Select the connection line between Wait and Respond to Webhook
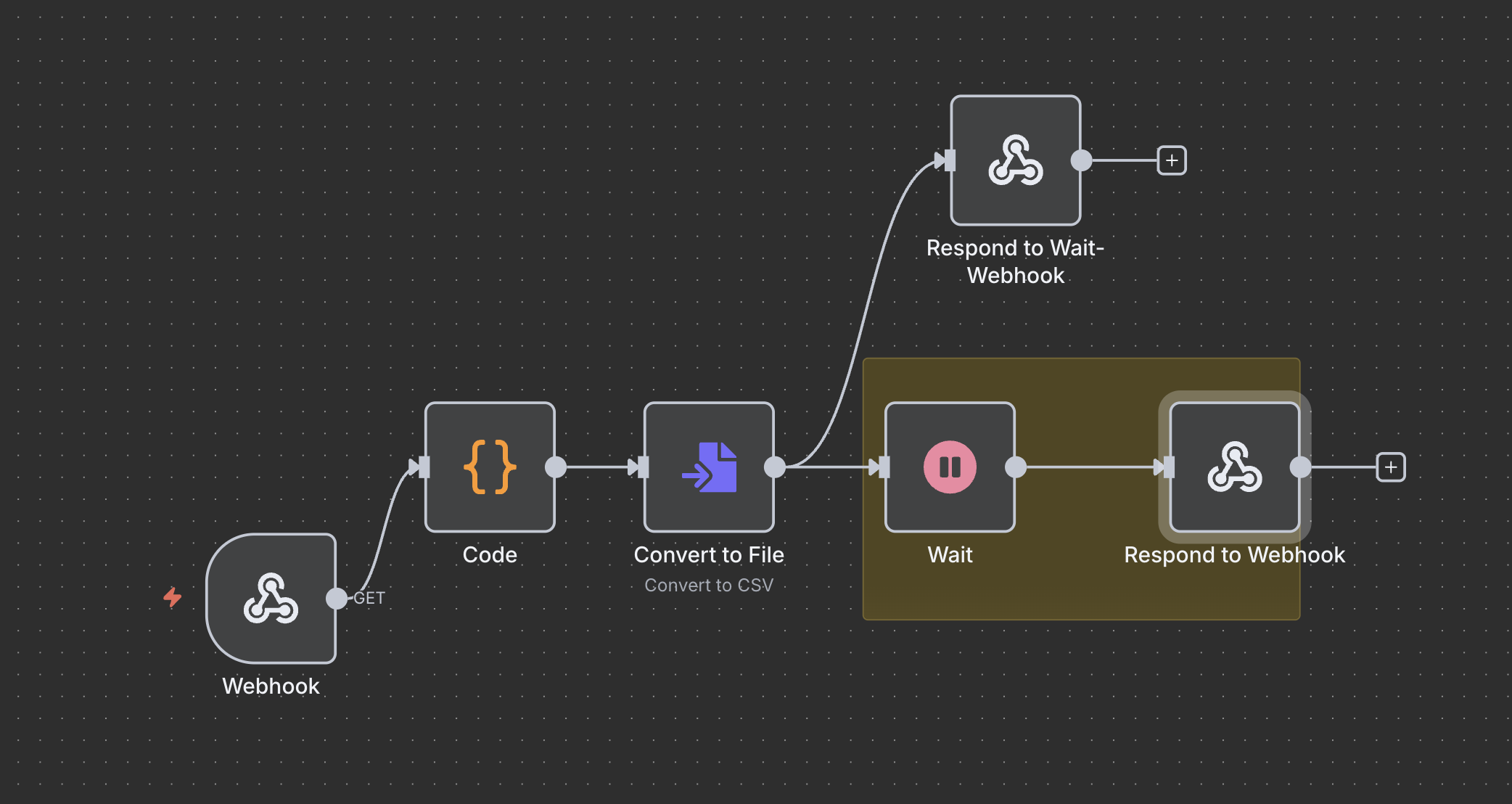Viewport: 1512px width, 804px height. point(1092,467)
